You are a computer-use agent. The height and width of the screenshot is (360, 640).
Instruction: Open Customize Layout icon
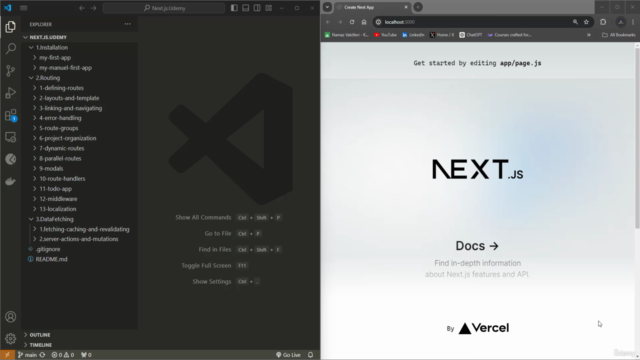point(269,8)
